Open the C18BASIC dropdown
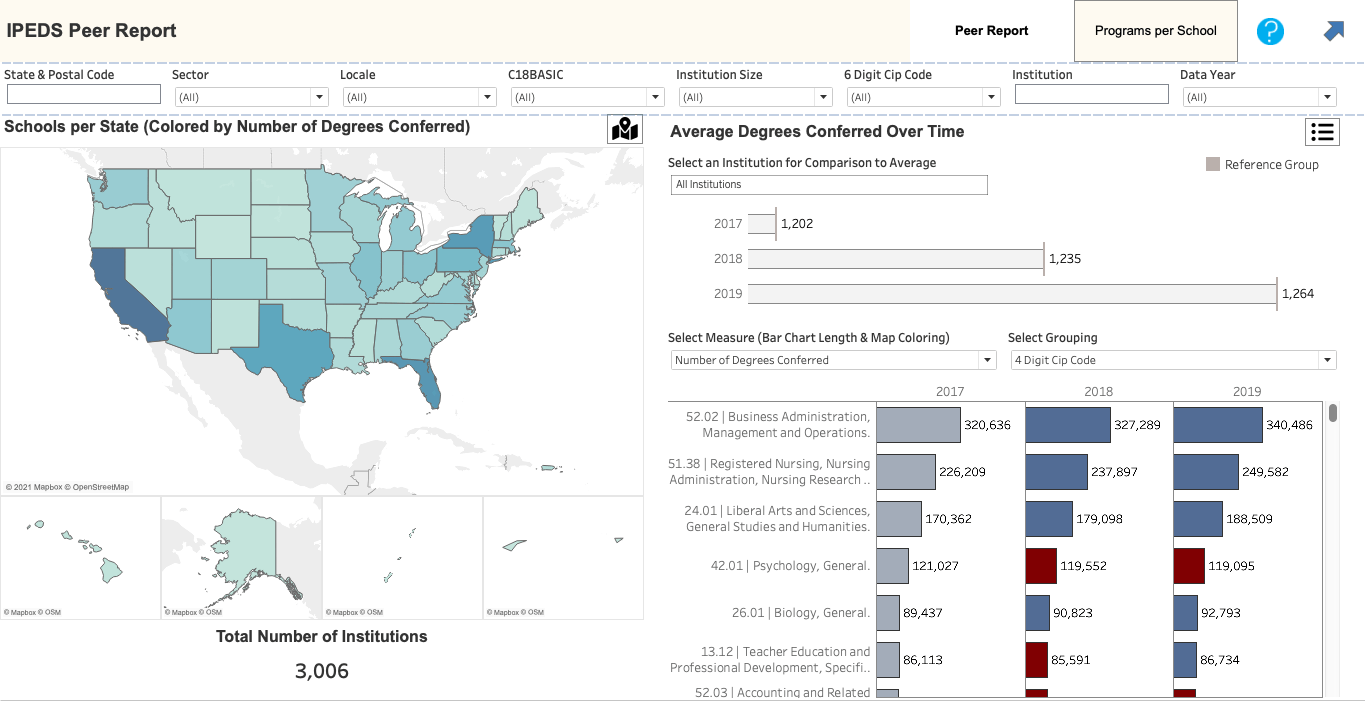1365x701 pixels. point(586,97)
